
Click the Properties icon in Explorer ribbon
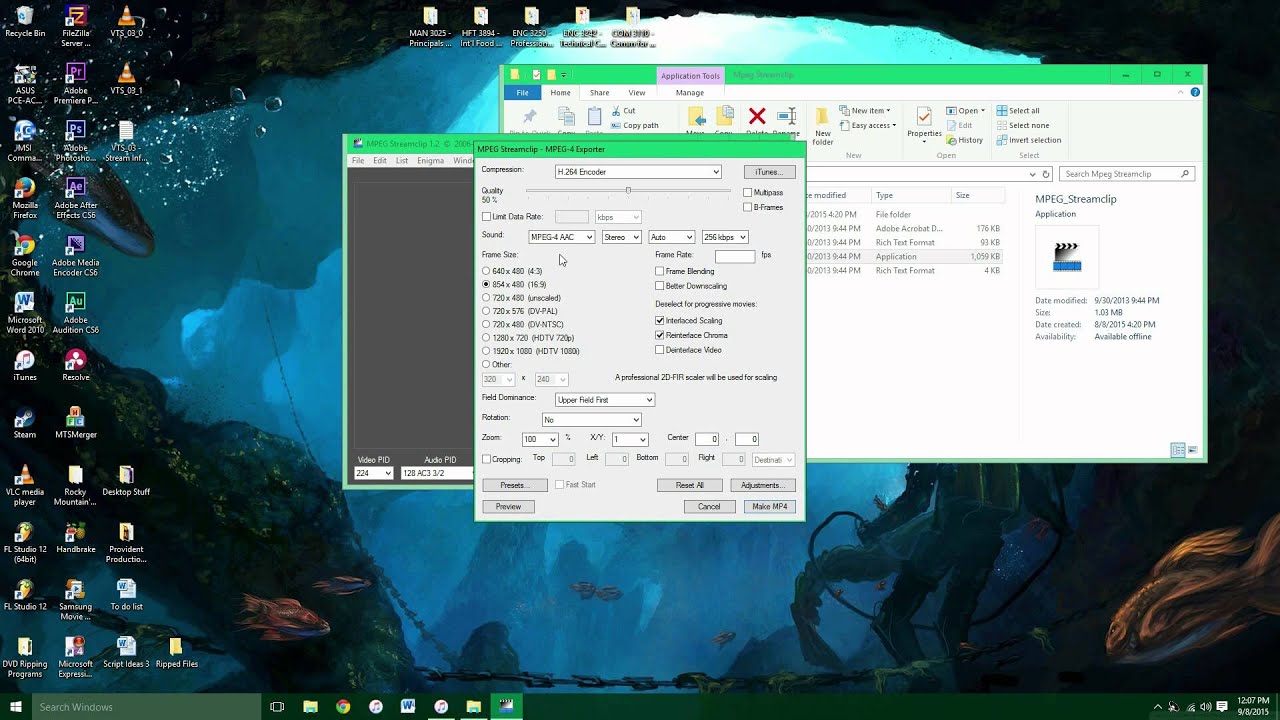[x=924, y=124]
